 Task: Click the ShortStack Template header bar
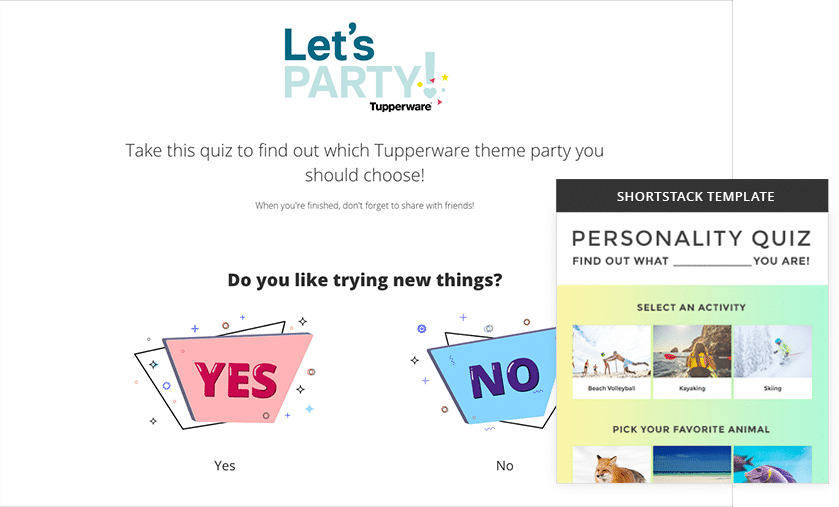tap(694, 196)
